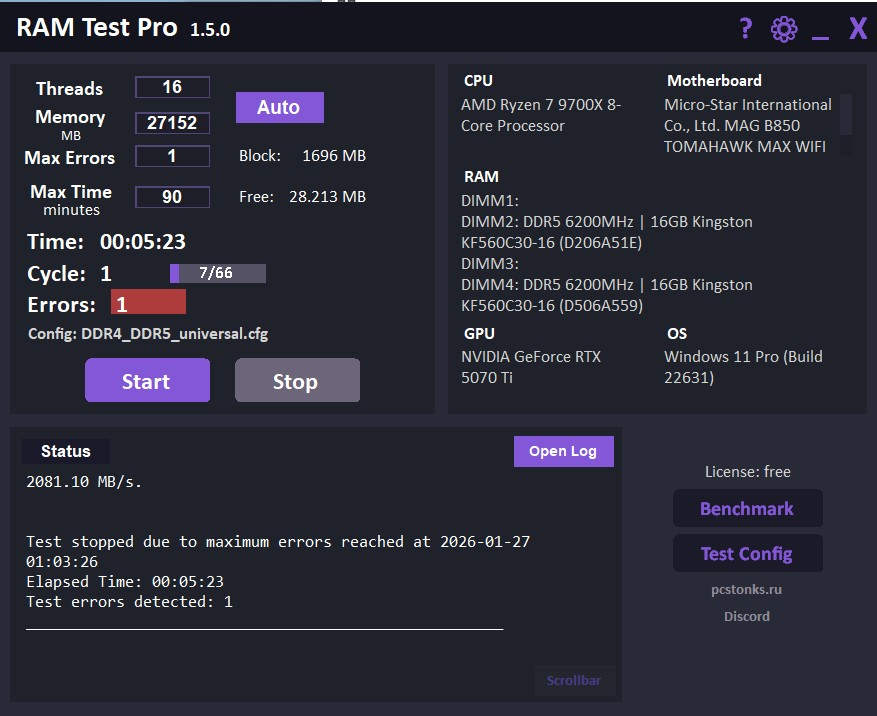The width and height of the screenshot is (877, 716).
Task: Click the 'Test stopped due to maximum errors' message
Action: (277, 552)
